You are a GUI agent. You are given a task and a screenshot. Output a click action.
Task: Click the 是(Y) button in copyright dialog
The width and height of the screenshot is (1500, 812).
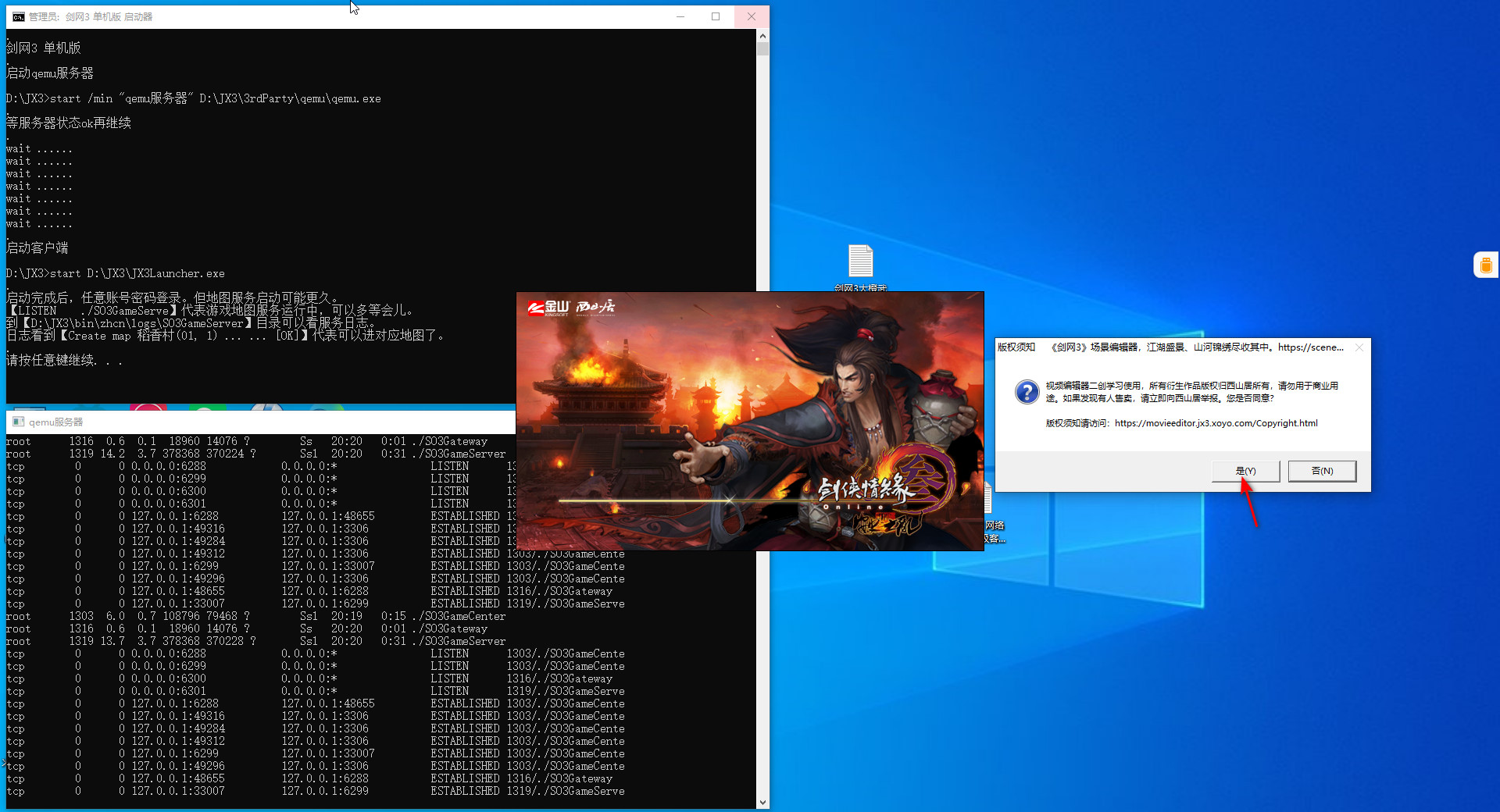1245,471
